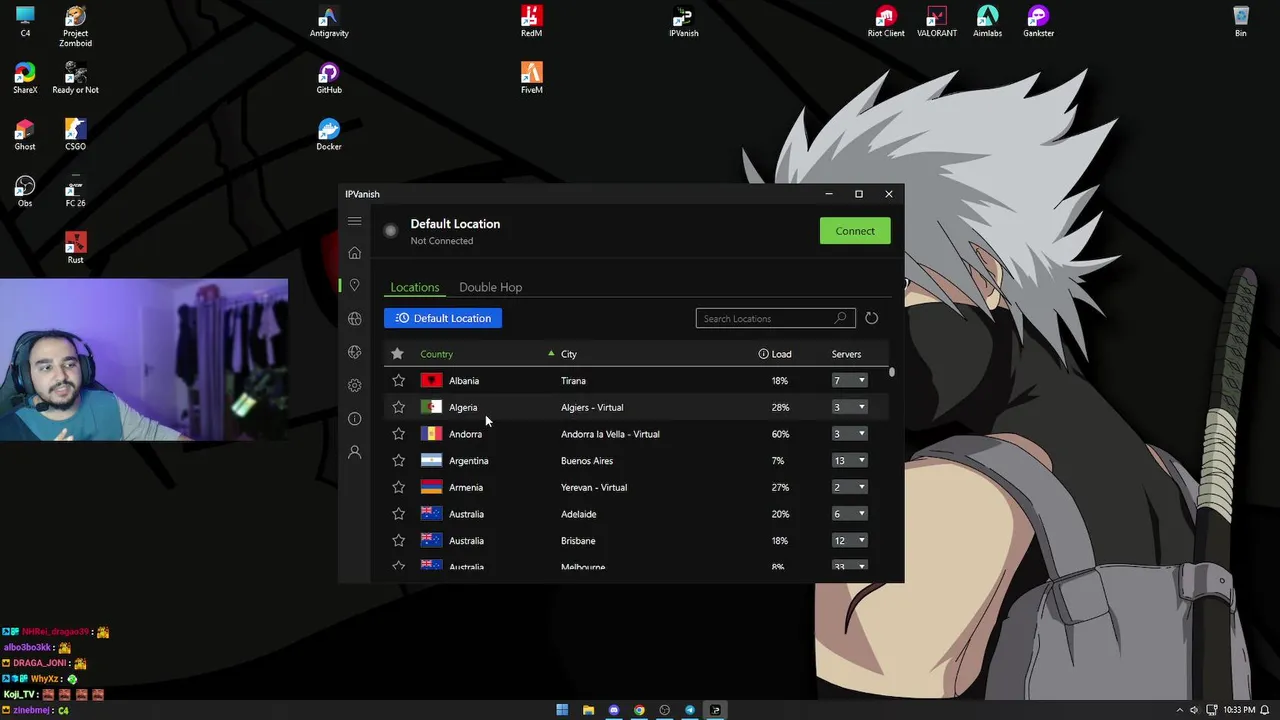Favorite the Australia Brisbane location

[x=398, y=540]
